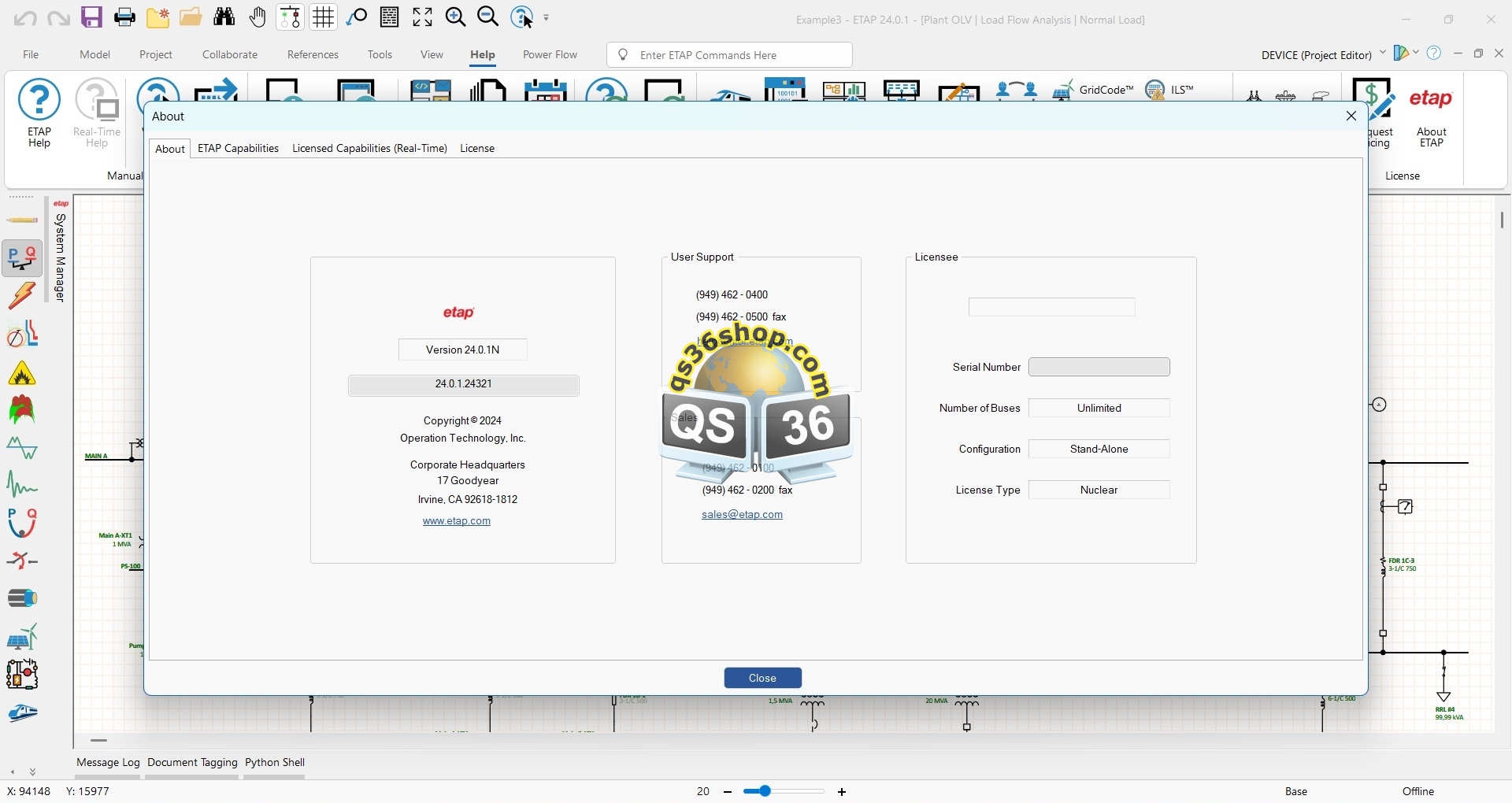Select the transient stability waveform mode icon

[x=22, y=484]
